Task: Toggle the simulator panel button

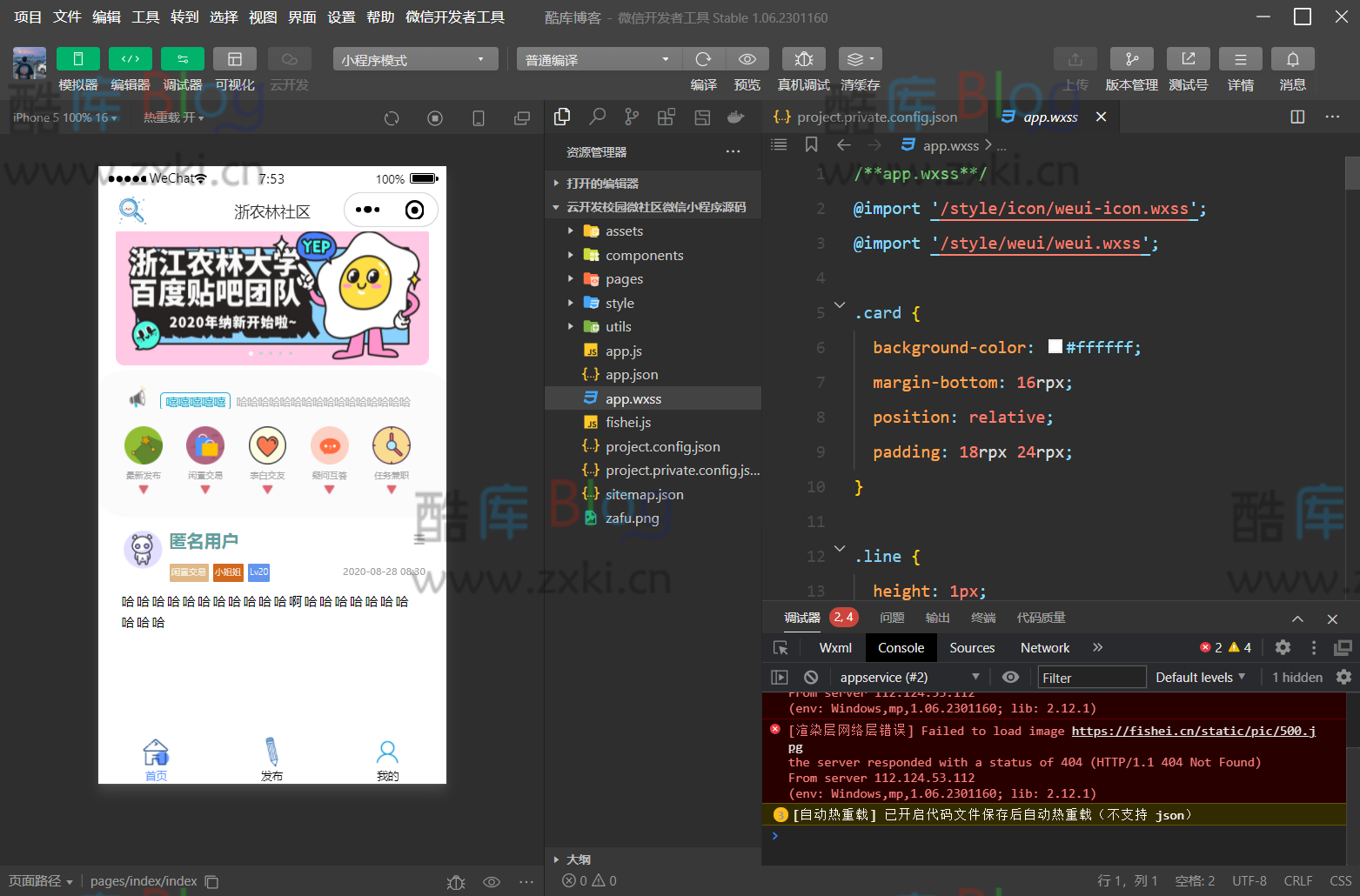Action: pos(77,59)
